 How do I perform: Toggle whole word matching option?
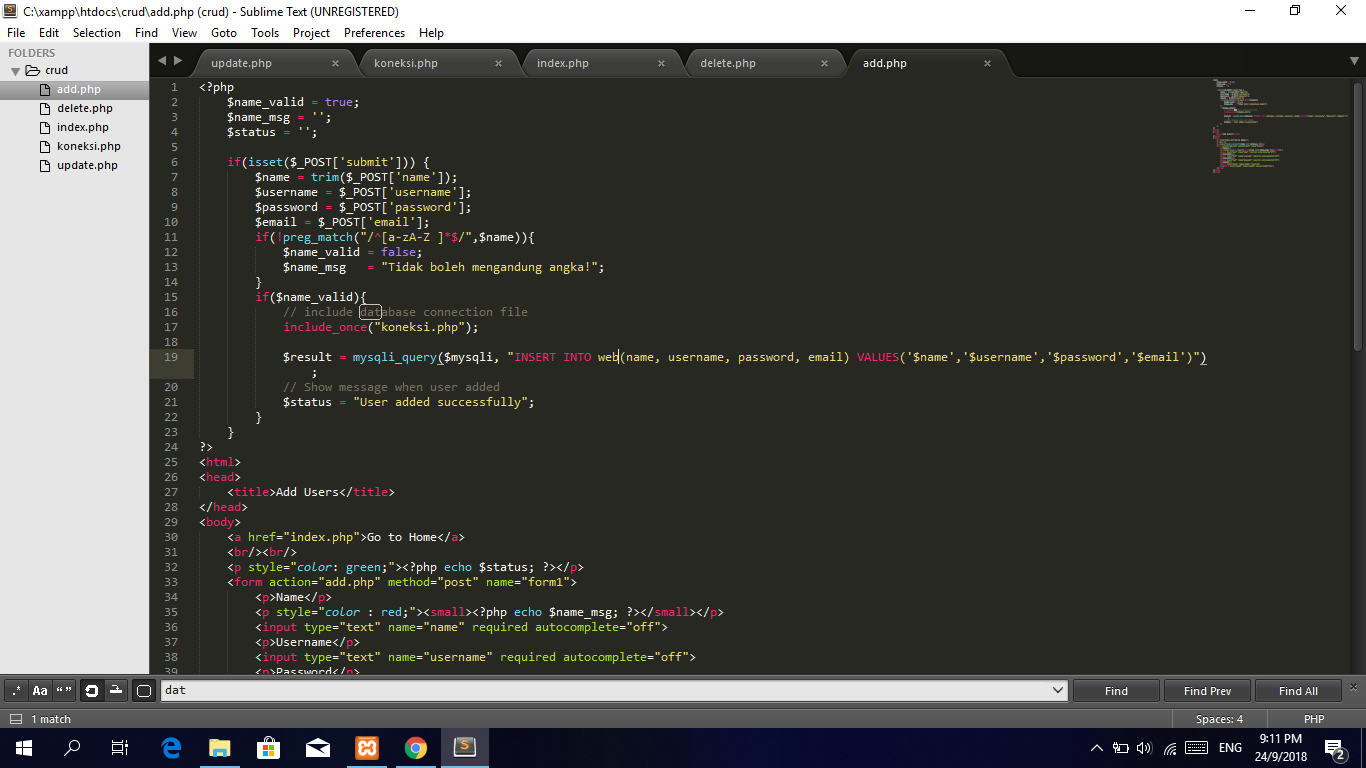64,690
